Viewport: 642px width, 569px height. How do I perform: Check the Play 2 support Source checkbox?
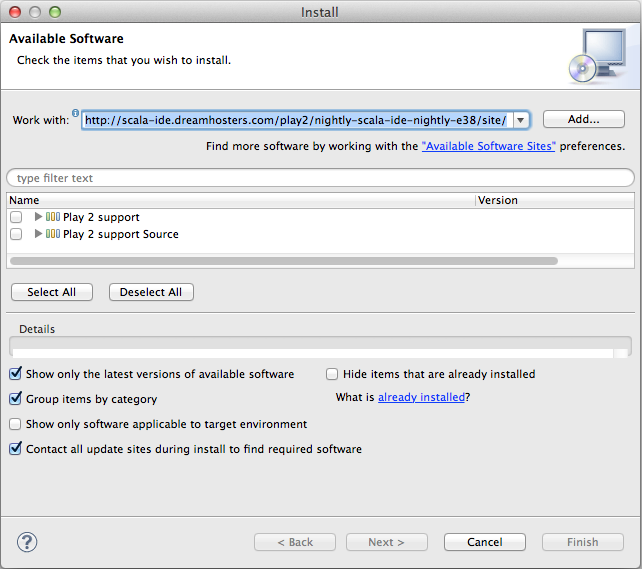(16, 234)
